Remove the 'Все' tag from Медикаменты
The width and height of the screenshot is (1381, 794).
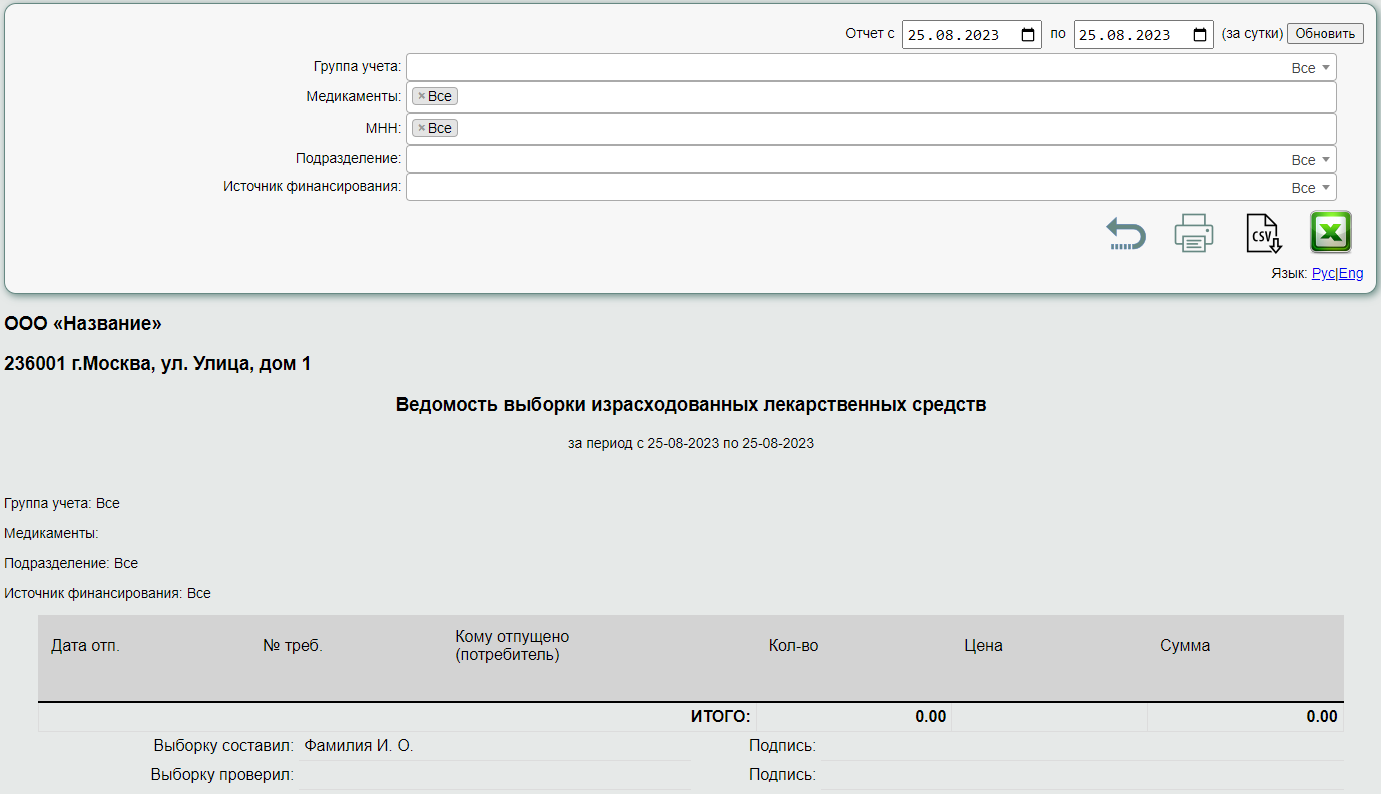click(422, 97)
